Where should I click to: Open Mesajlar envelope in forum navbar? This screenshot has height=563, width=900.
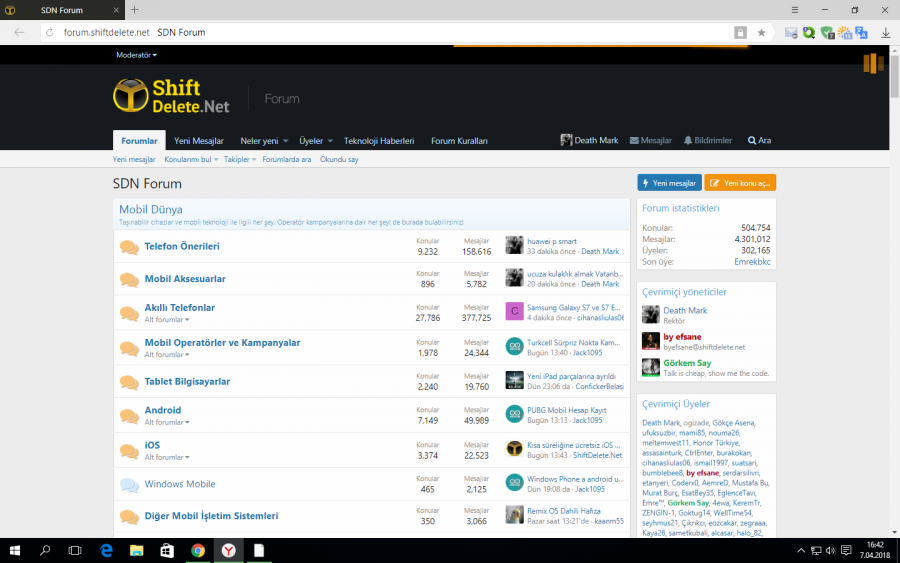coord(650,141)
